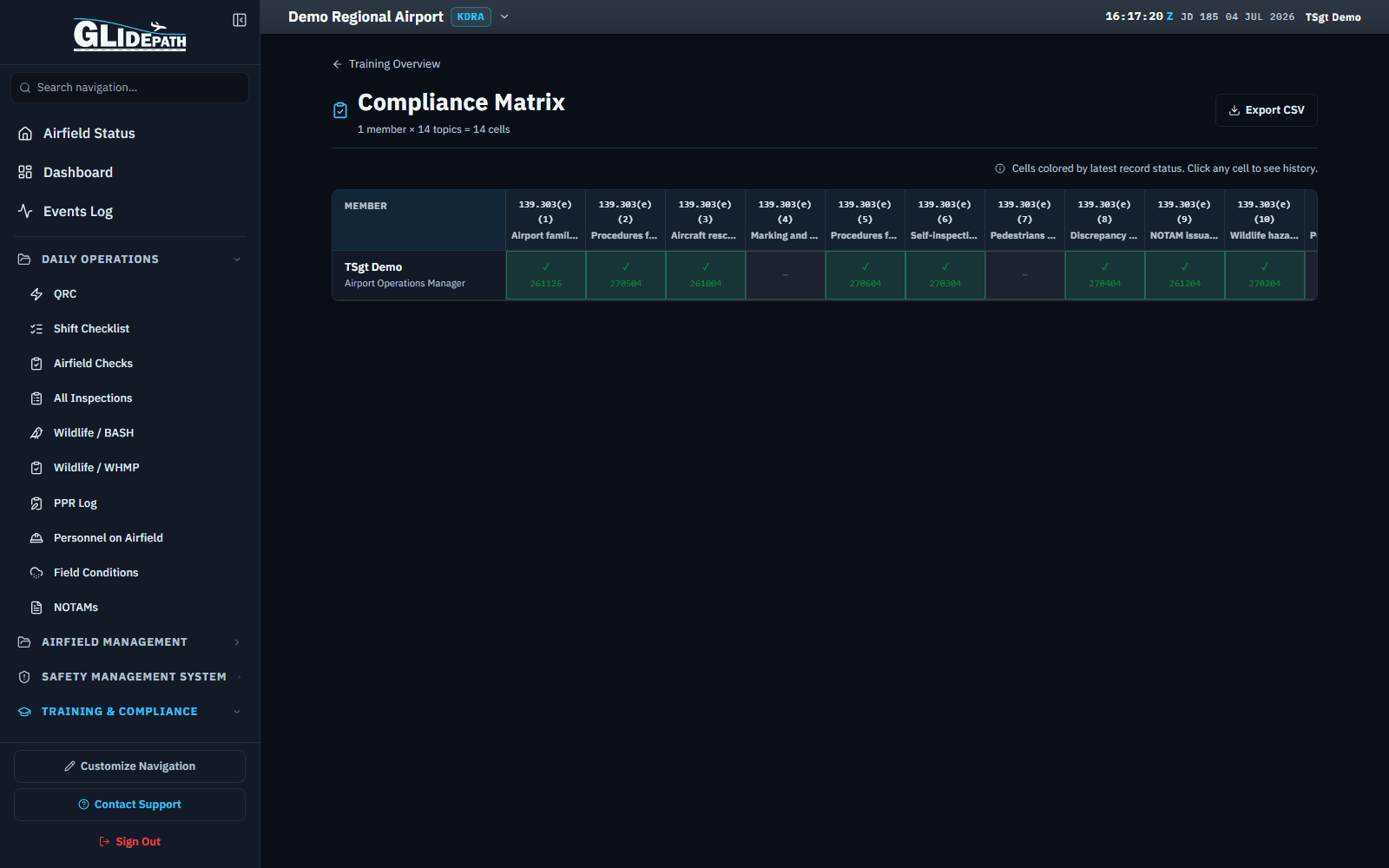Open the 139.303(e)(10) Wildlife haza... cell
The height and width of the screenshot is (868, 1389).
[1265, 275]
